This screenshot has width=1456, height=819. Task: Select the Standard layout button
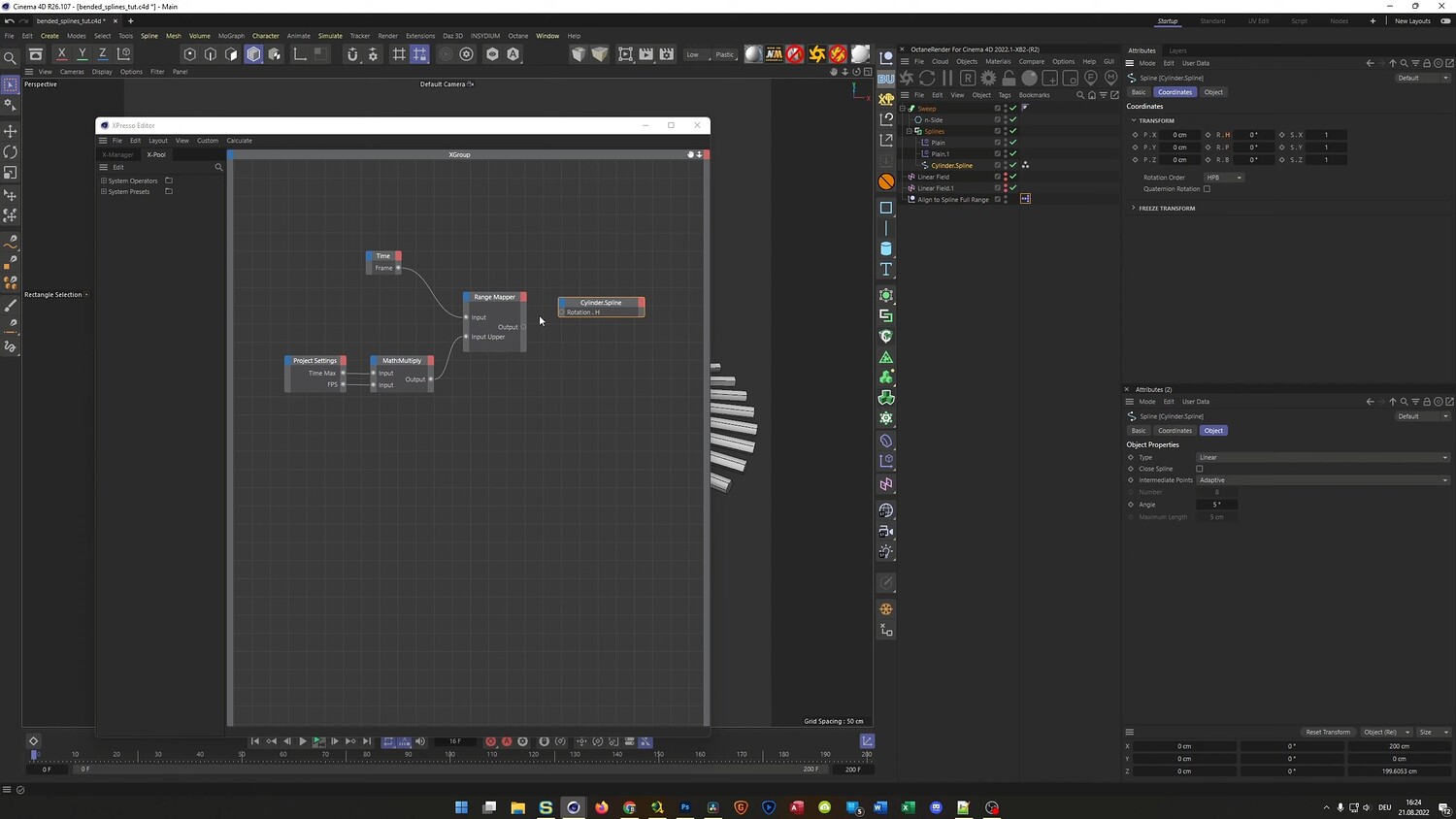(1212, 21)
